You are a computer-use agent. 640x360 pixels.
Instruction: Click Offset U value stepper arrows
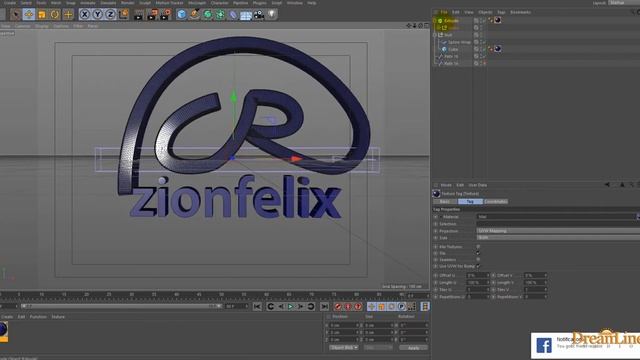(488, 276)
